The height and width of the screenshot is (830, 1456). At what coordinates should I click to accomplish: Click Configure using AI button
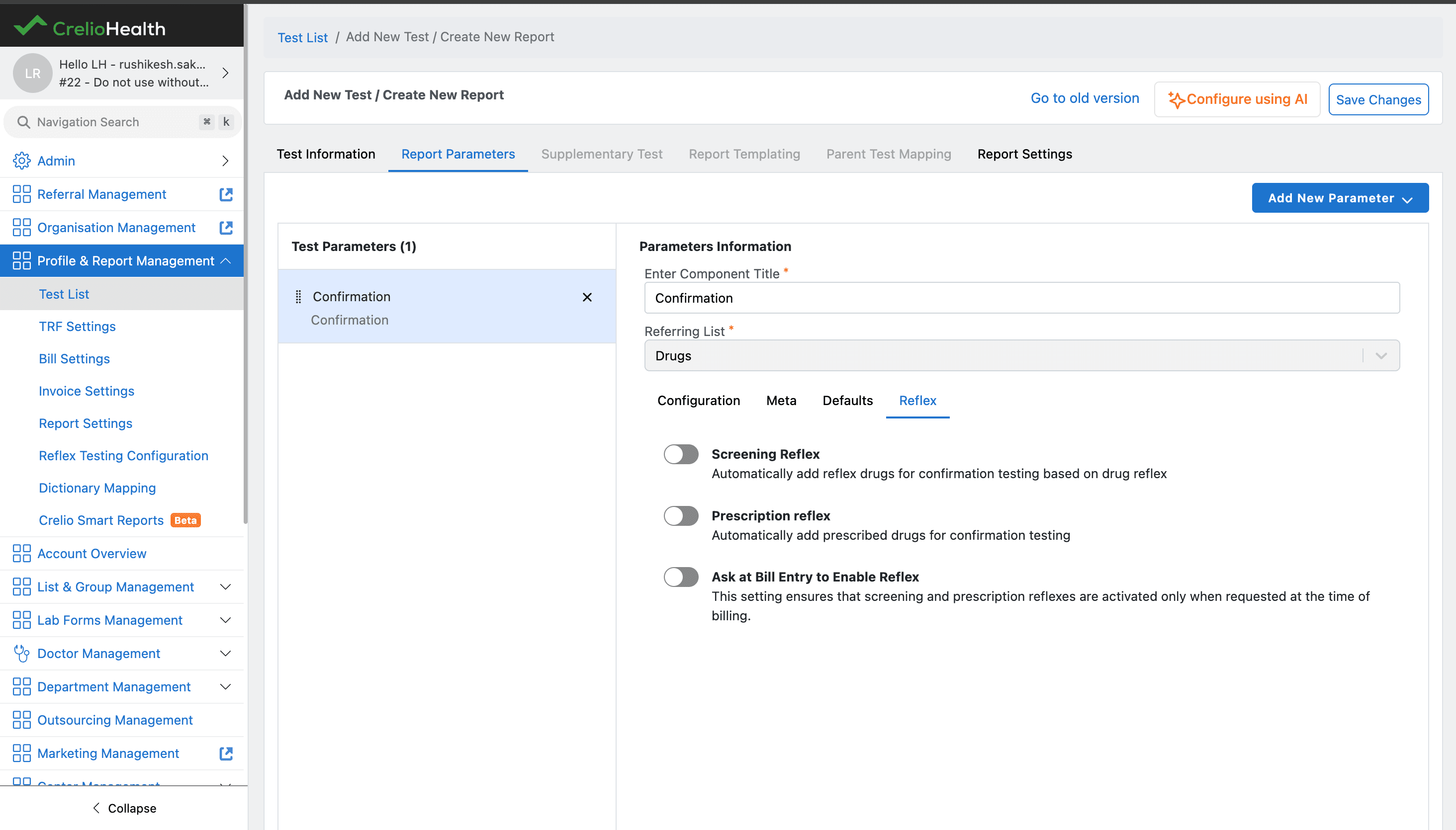point(1237,99)
